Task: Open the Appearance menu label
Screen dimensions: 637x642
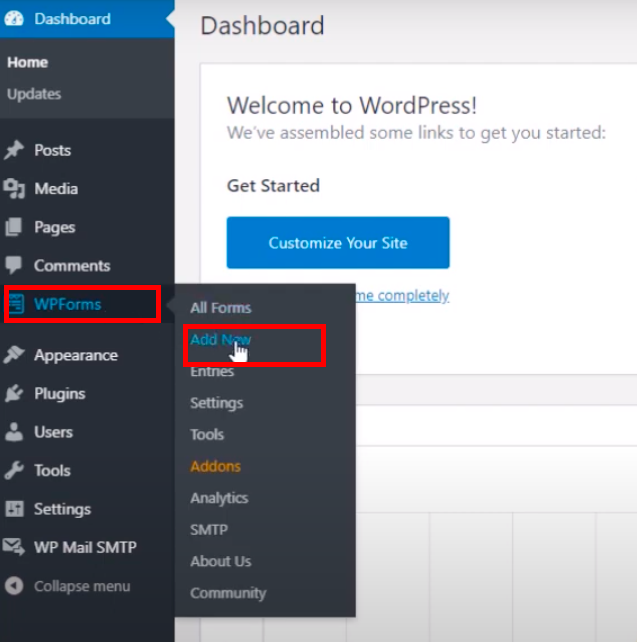Action: click(x=76, y=355)
